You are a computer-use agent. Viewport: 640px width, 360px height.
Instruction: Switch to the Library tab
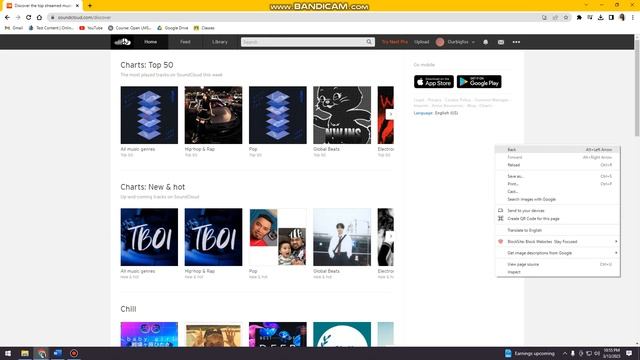[x=220, y=42]
